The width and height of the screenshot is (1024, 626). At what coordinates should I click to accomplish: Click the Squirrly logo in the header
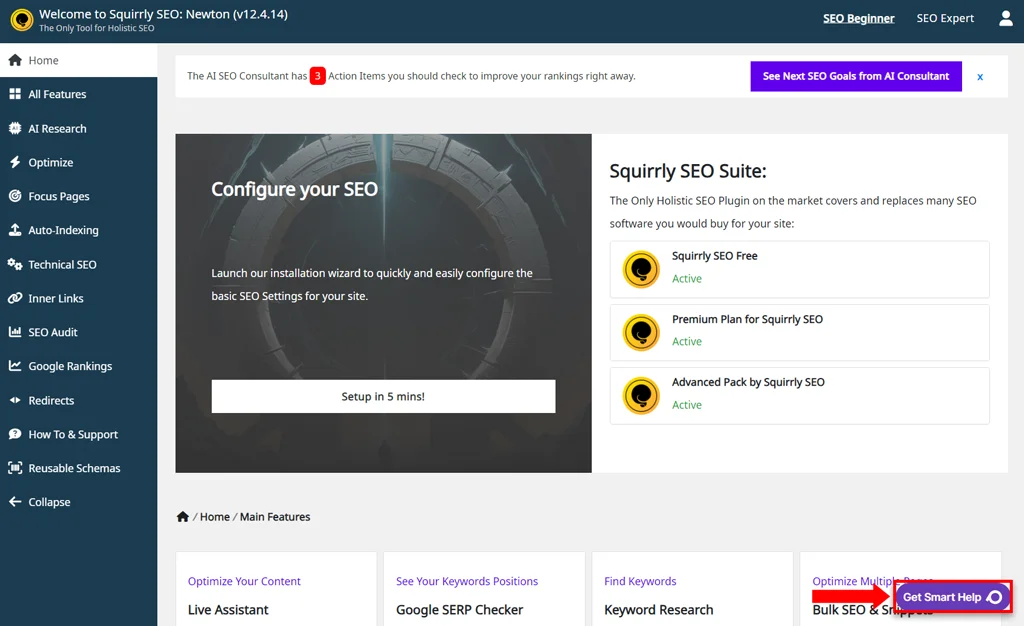click(22, 21)
